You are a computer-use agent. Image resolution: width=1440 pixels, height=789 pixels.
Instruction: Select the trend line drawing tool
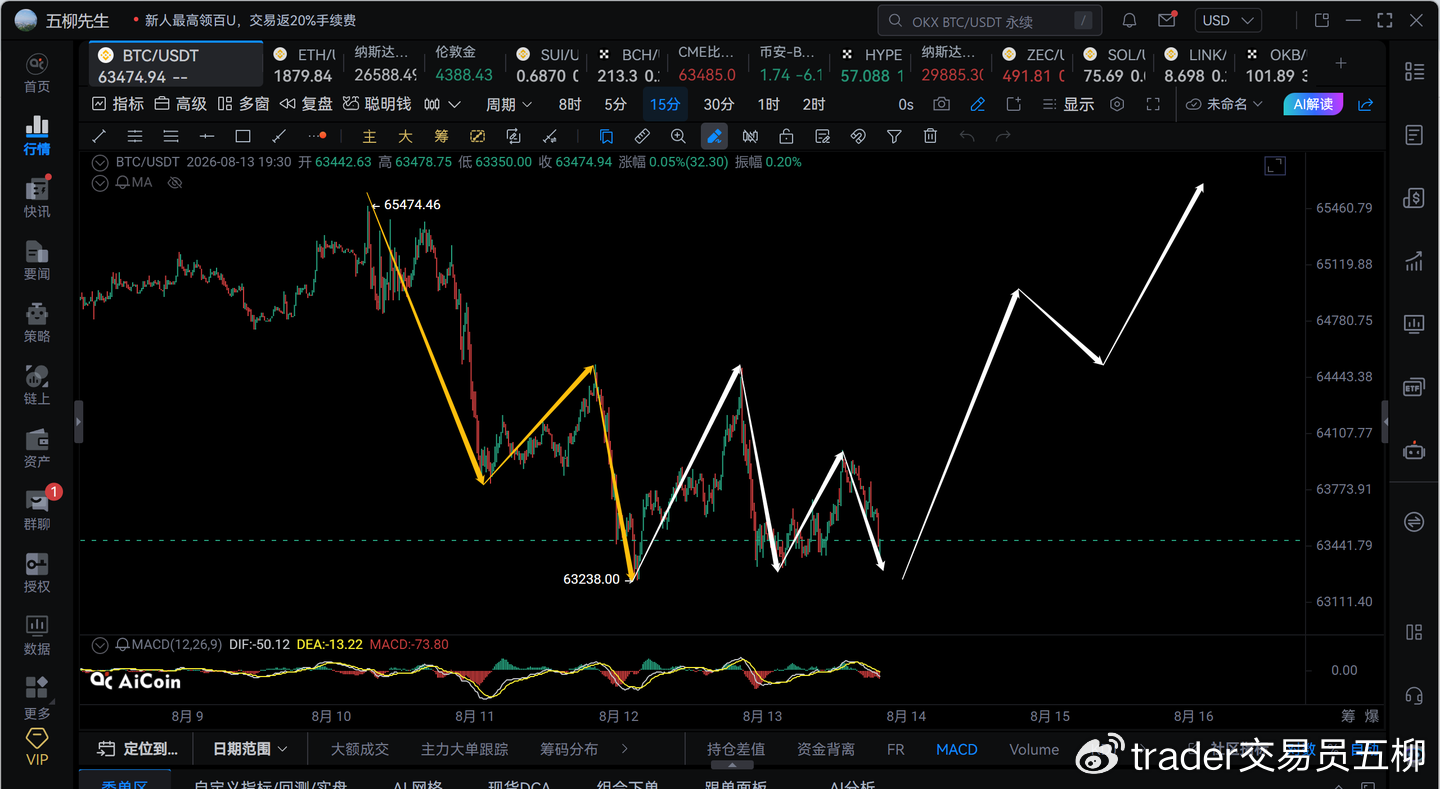(x=99, y=136)
